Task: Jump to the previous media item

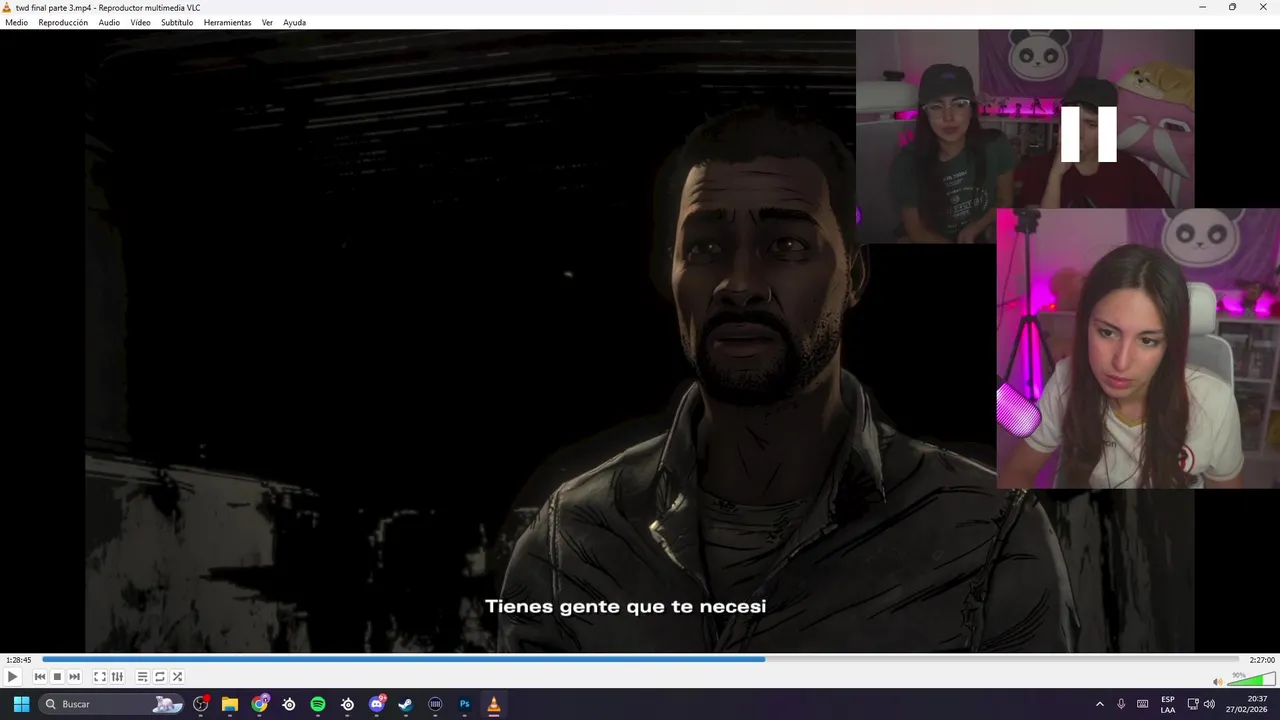Action: click(40, 677)
